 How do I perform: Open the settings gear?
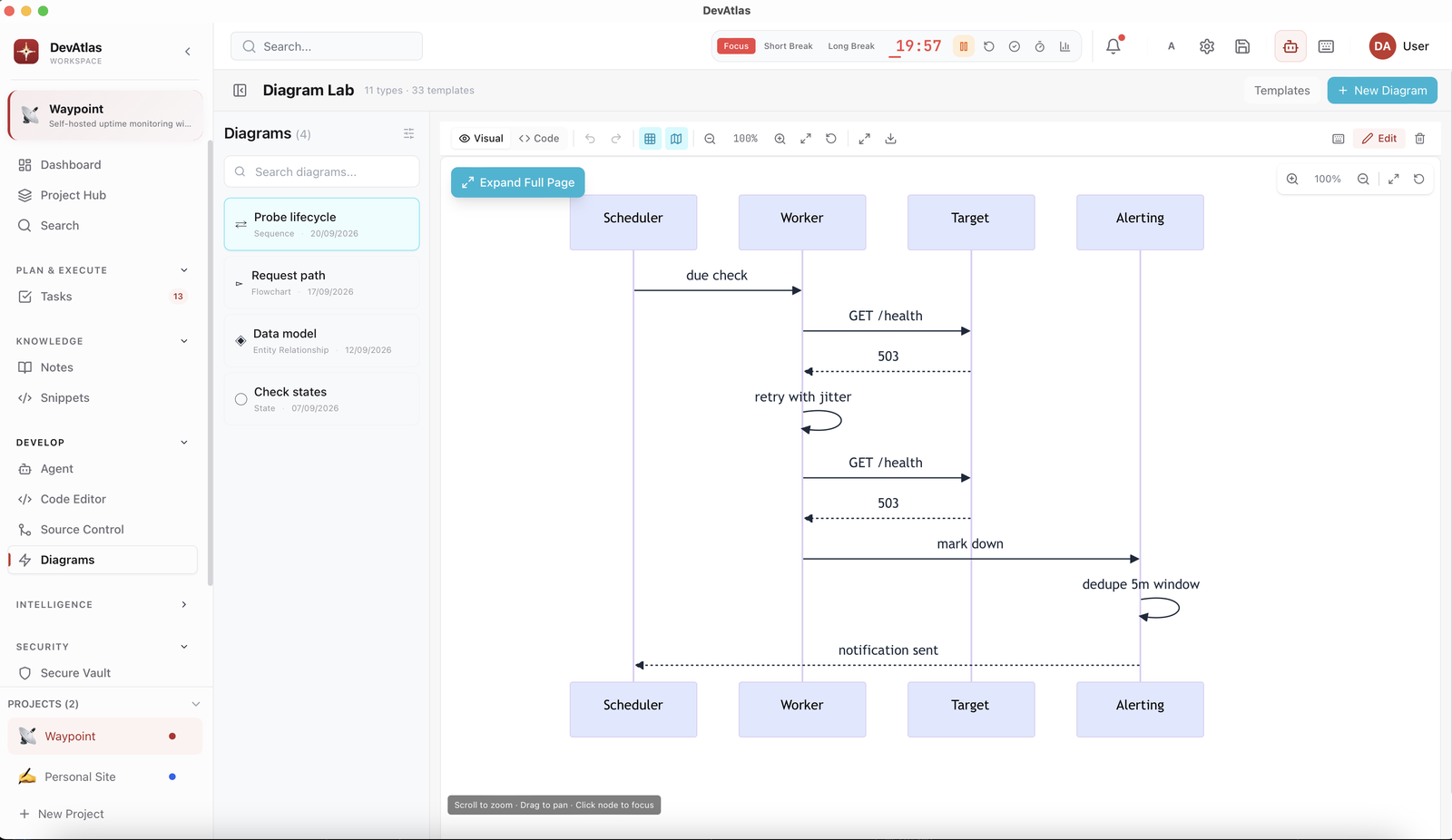[1207, 46]
